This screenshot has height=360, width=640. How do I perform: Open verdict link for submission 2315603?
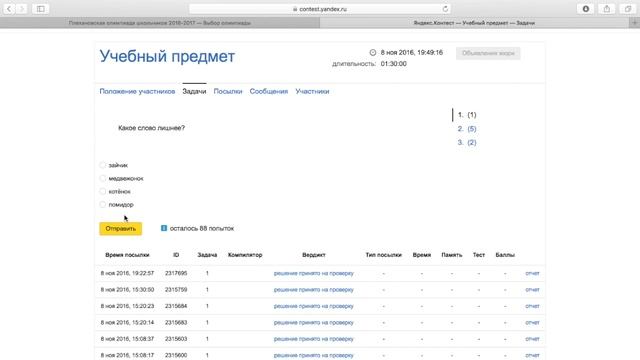pyautogui.click(x=313, y=339)
